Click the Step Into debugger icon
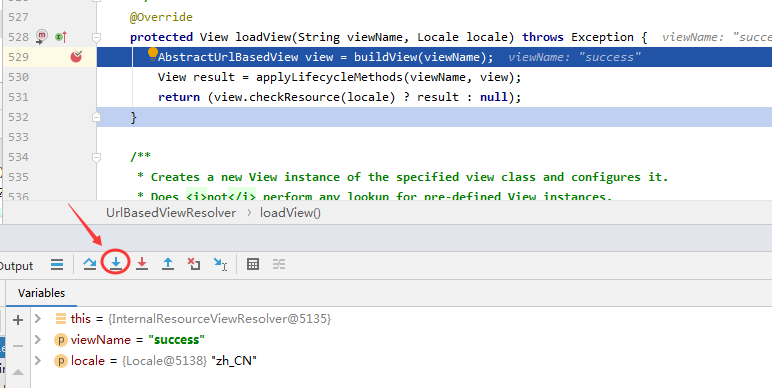The width and height of the screenshot is (772, 388). point(116,264)
